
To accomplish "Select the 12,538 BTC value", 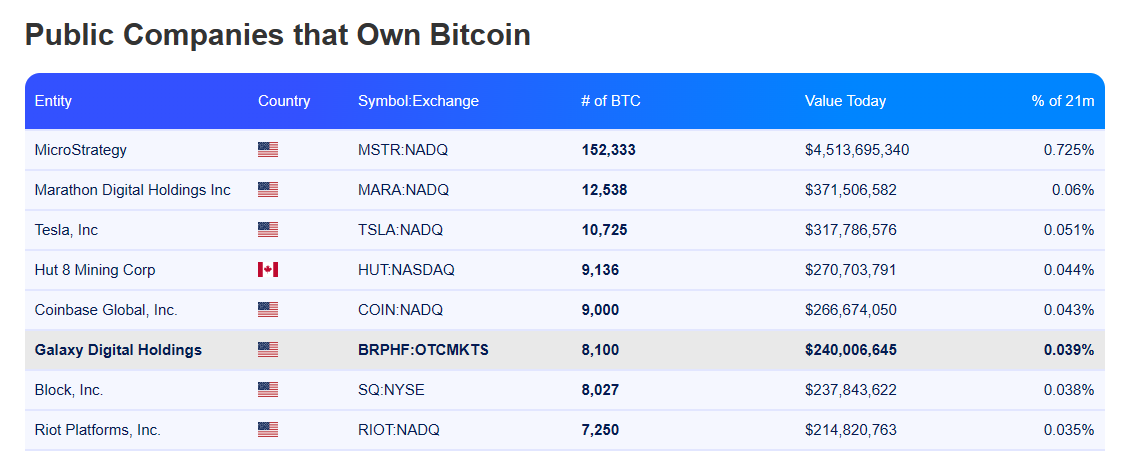I will coord(604,190).
